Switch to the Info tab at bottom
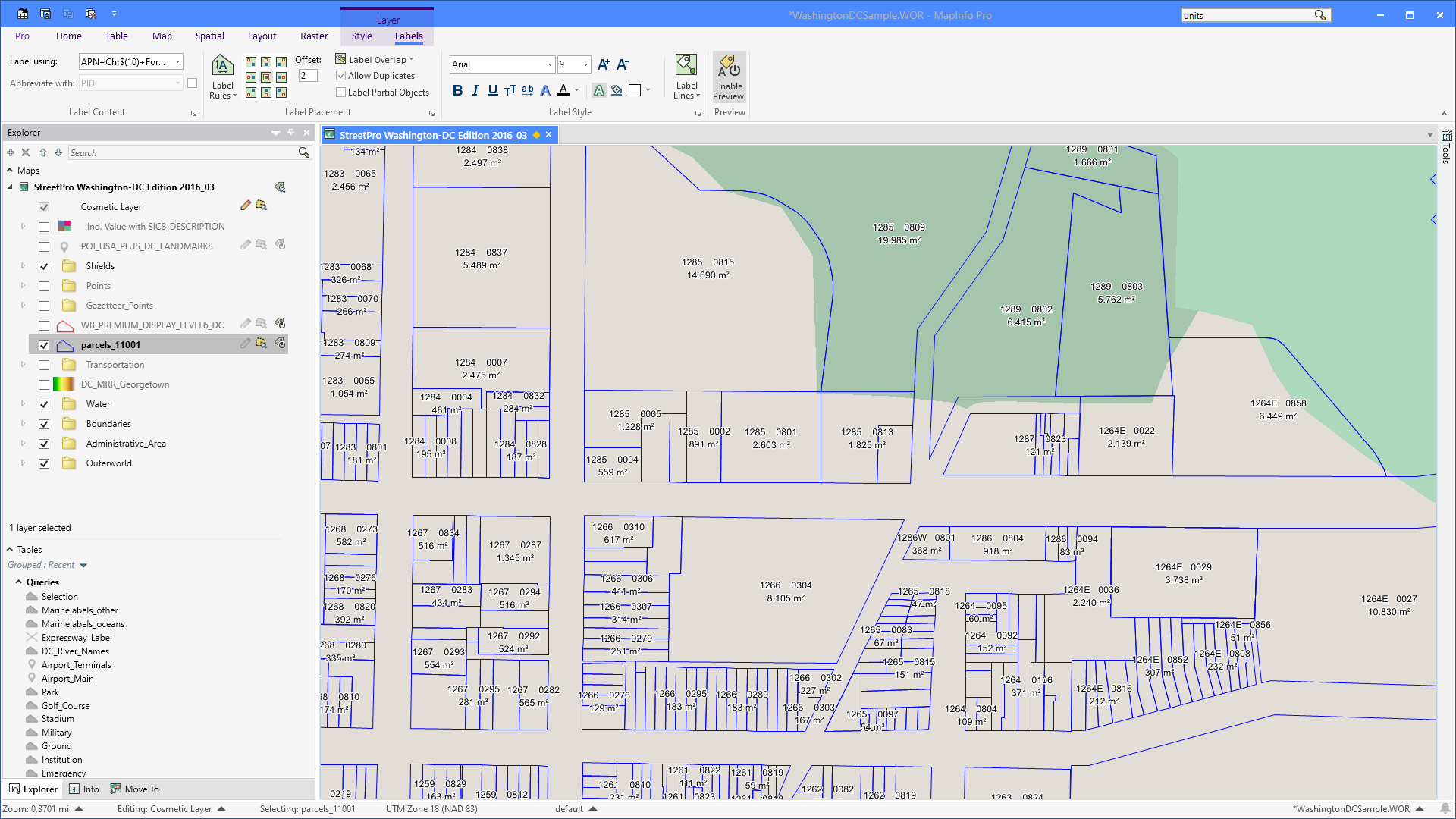This screenshot has width=1456, height=819. (84, 789)
